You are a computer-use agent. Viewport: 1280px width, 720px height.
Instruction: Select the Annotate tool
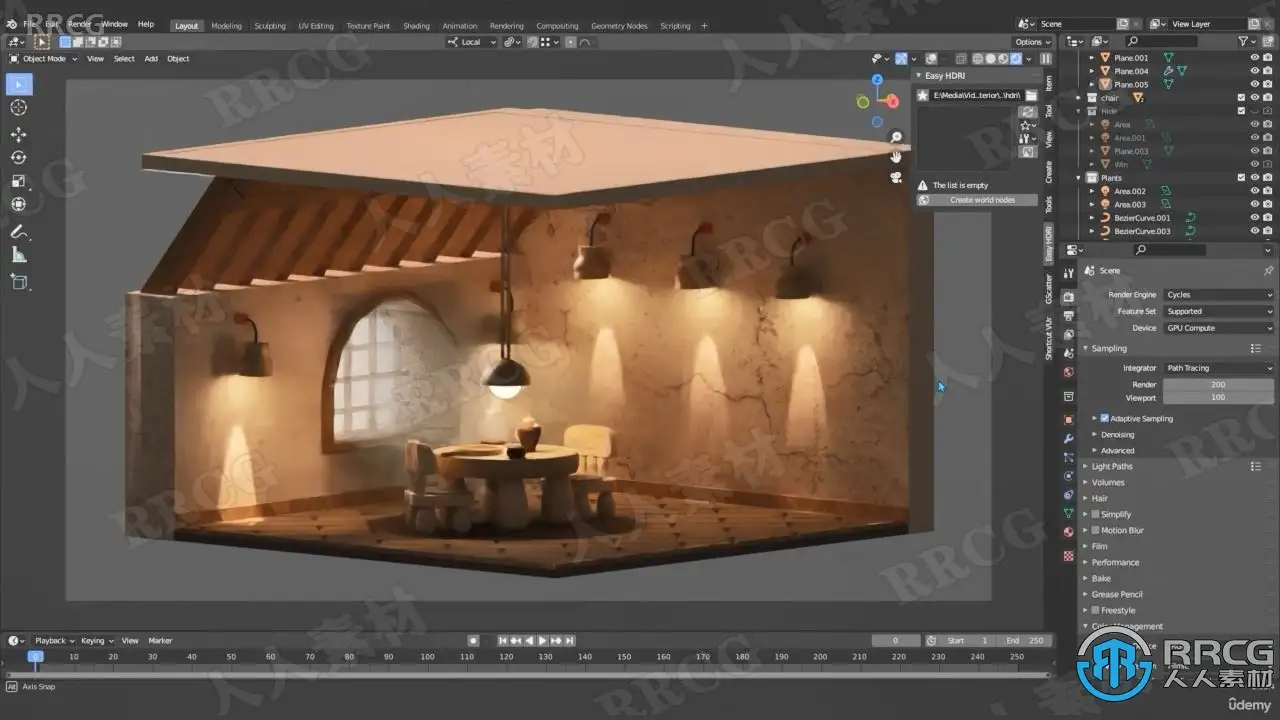tap(18, 231)
